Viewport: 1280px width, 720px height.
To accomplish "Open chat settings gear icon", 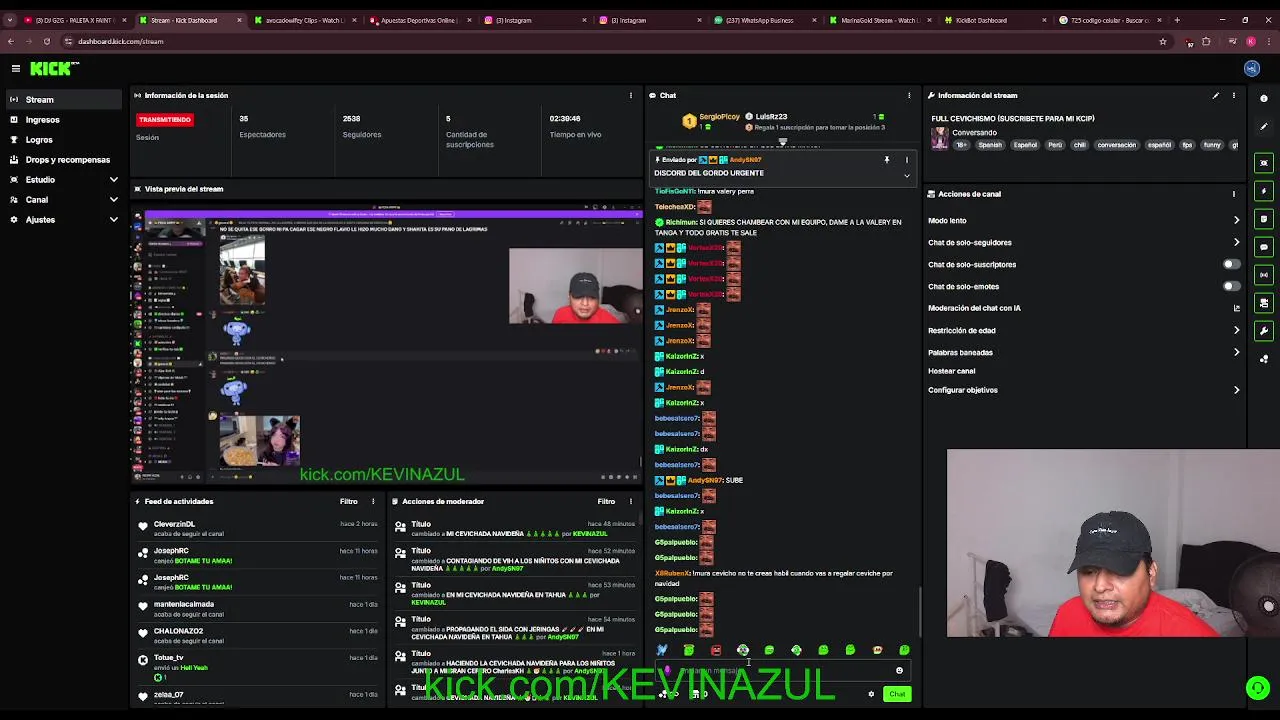I will pos(871,694).
